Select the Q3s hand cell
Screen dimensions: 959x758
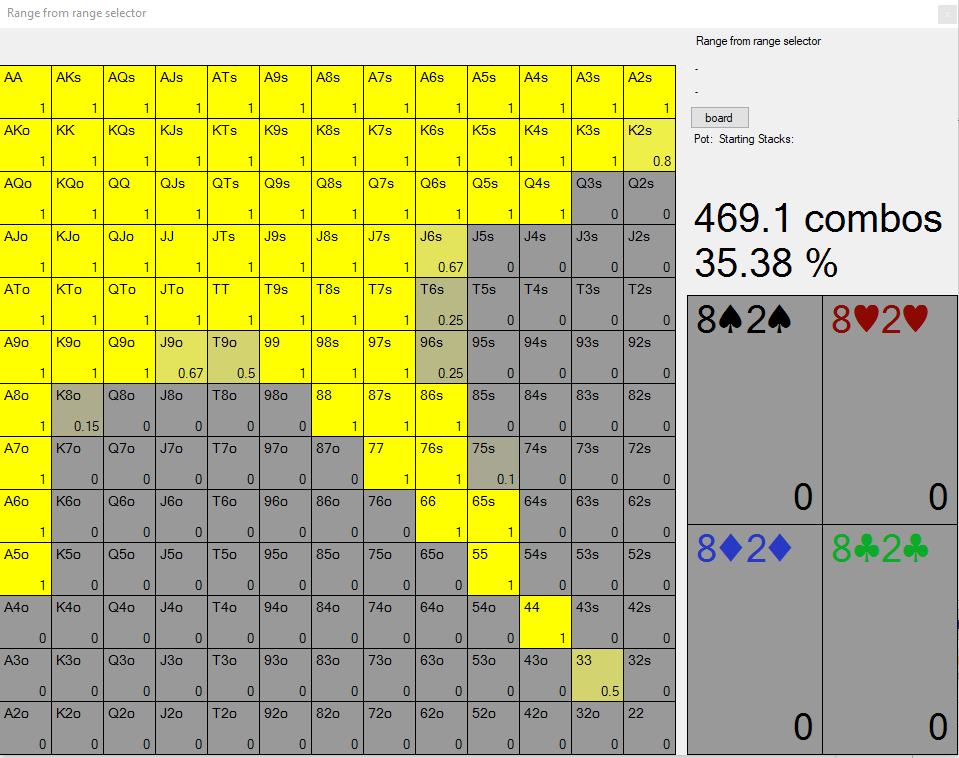pos(598,198)
